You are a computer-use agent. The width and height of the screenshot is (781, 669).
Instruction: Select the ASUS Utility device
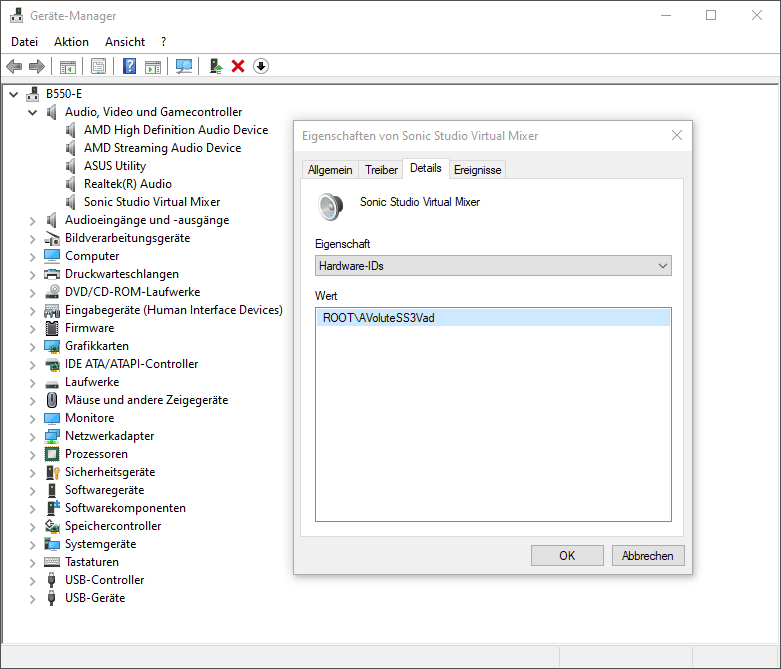click(x=115, y=166)
